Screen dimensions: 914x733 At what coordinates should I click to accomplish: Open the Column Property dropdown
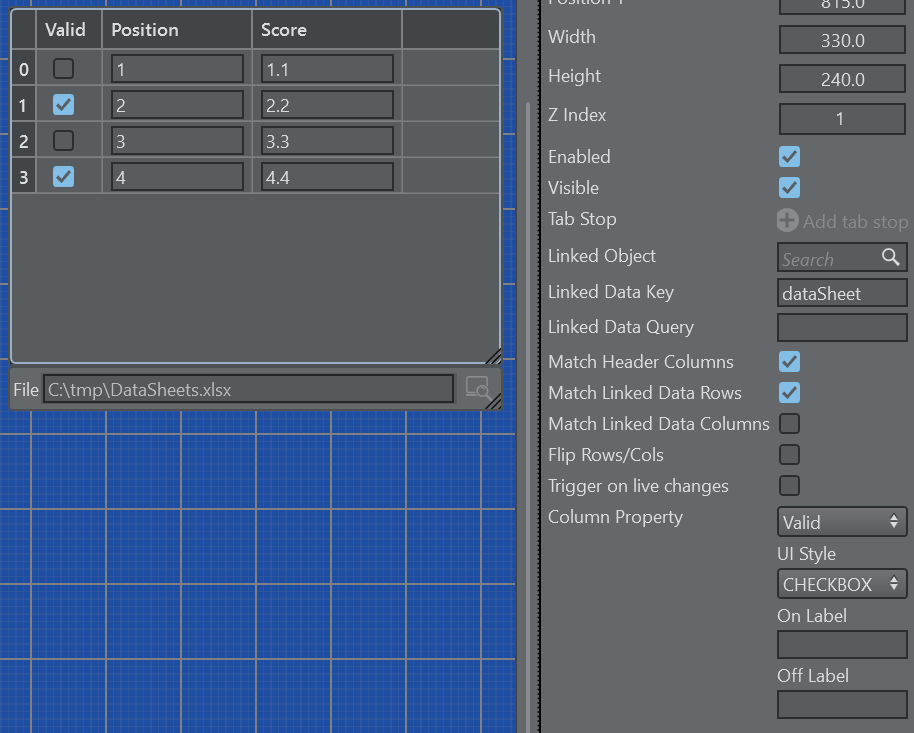pos(842,522)
